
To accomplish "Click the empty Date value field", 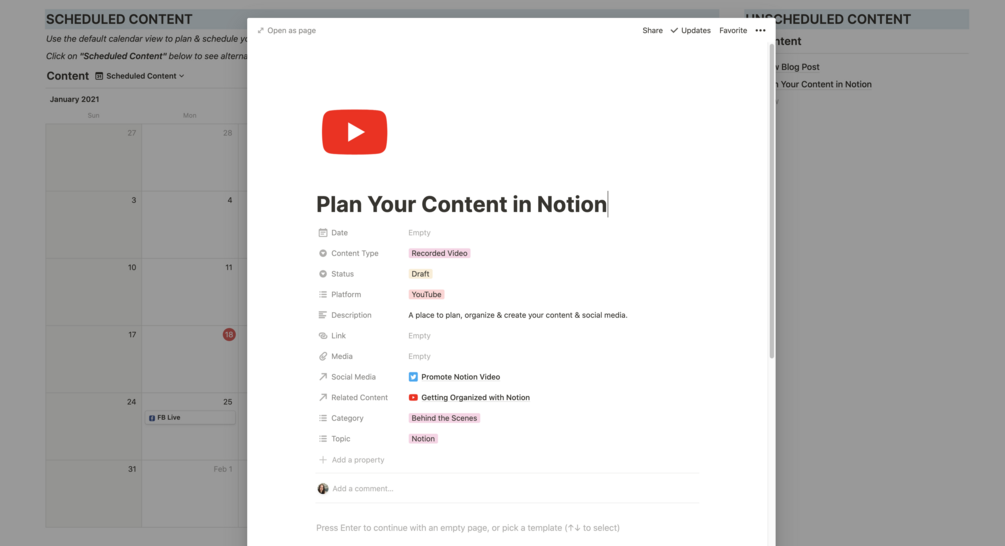I will (419, 233).
